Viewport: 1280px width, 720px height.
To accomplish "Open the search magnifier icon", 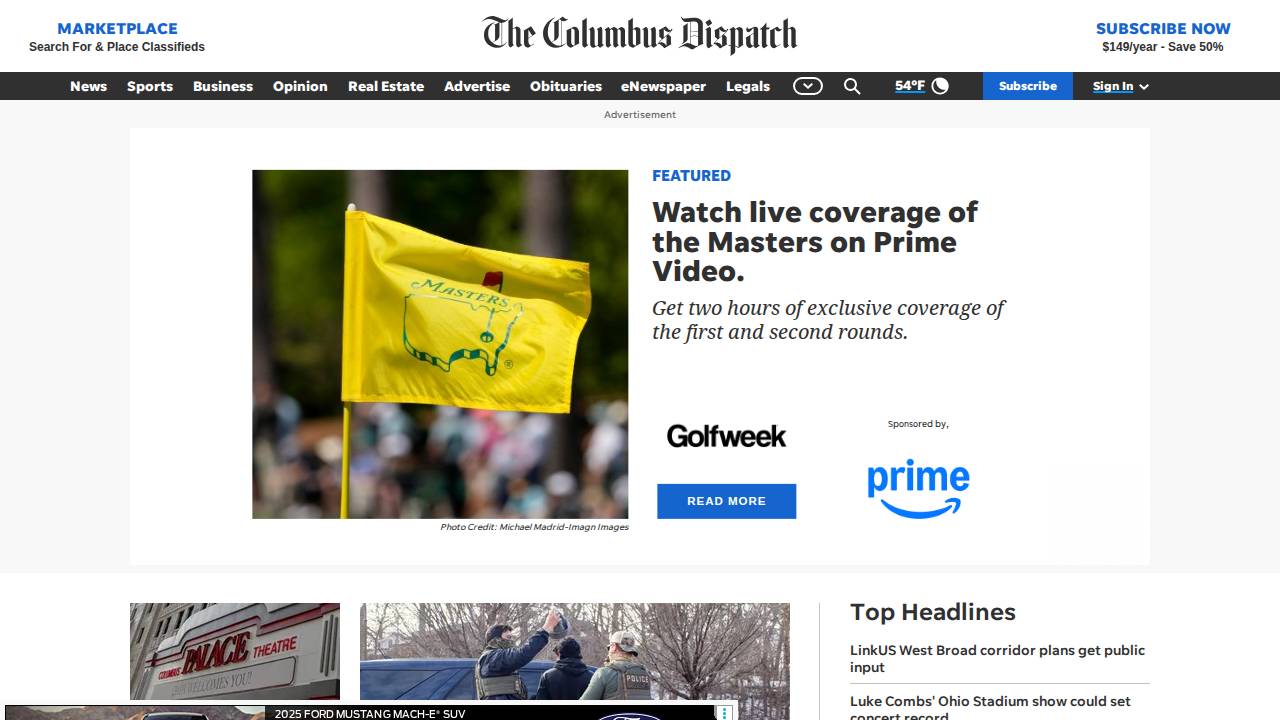I will [852, 86].
